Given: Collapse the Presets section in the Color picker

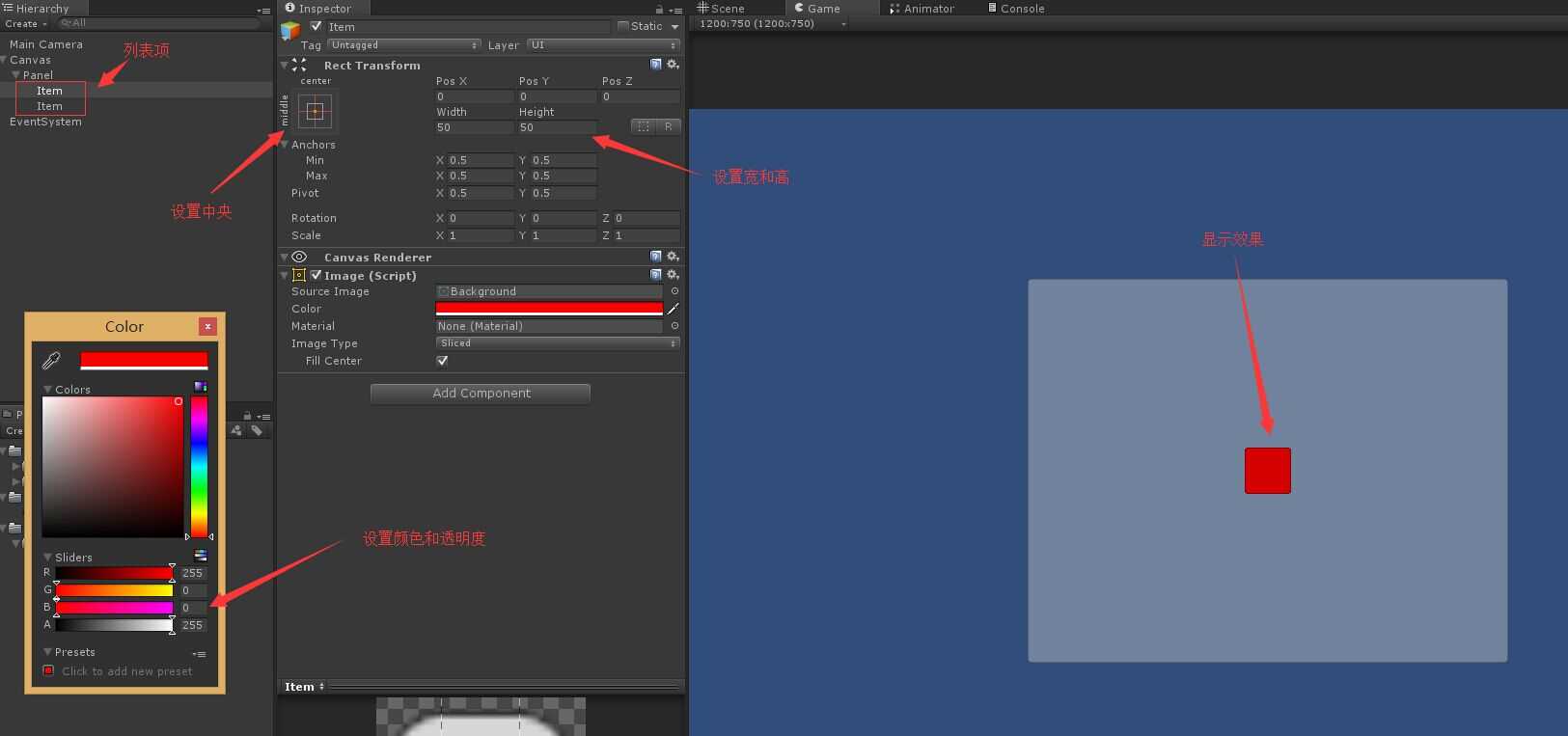Looking at the screenshot, I should 47,651.
